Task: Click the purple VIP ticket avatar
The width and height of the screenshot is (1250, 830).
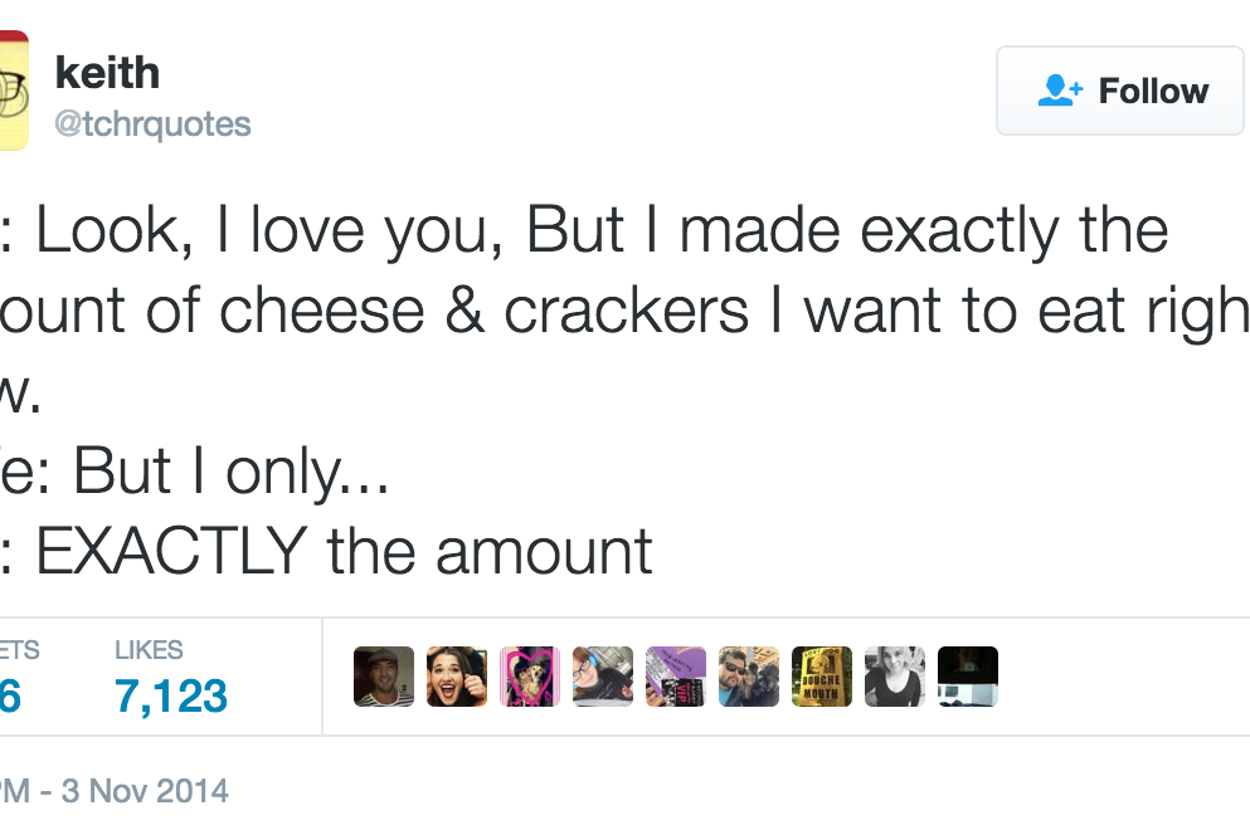Action: point(676,677)
